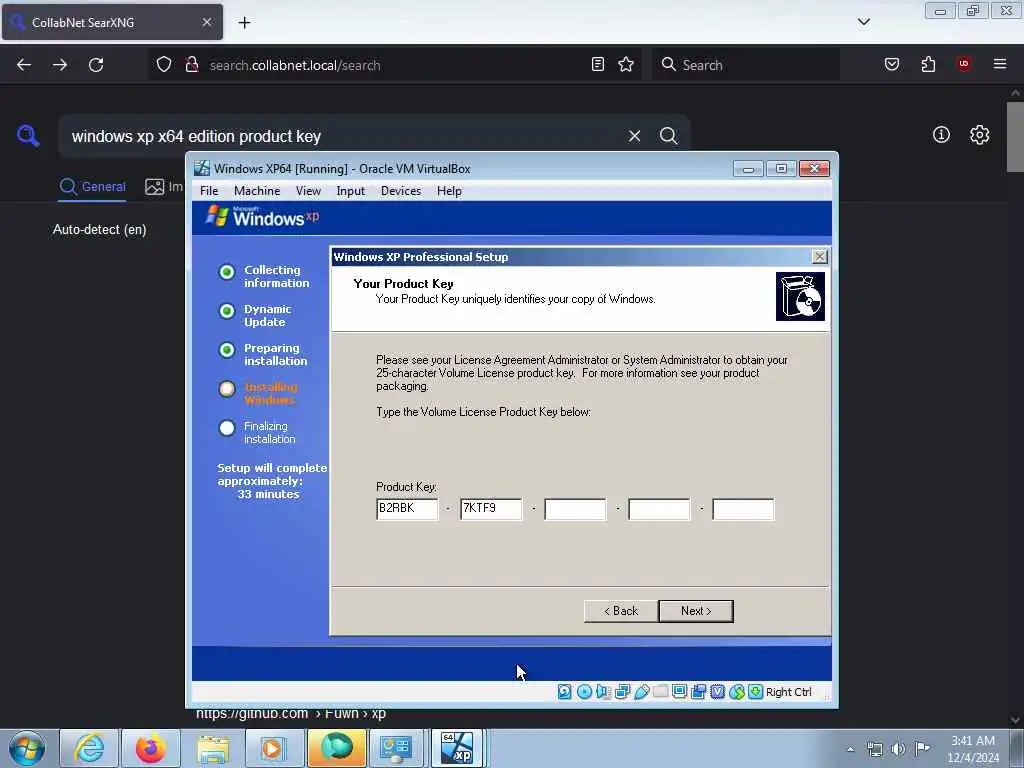
Task: Click the fifth empty product key field
Action: pyautogui.click(x=743, y=509)
